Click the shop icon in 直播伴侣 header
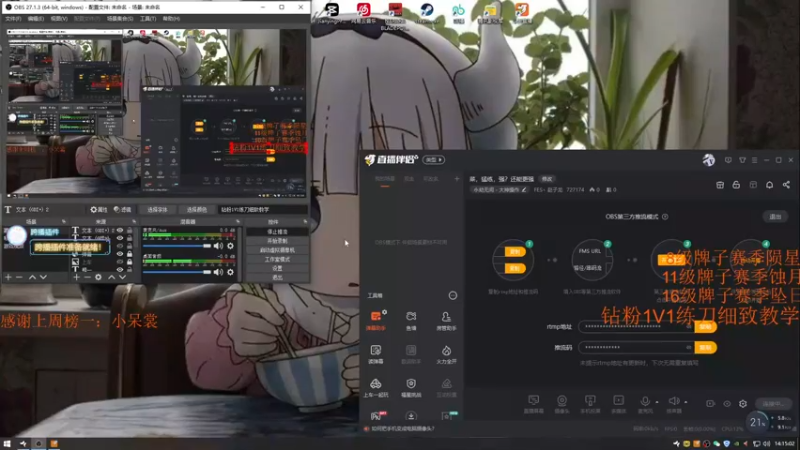 720,185
